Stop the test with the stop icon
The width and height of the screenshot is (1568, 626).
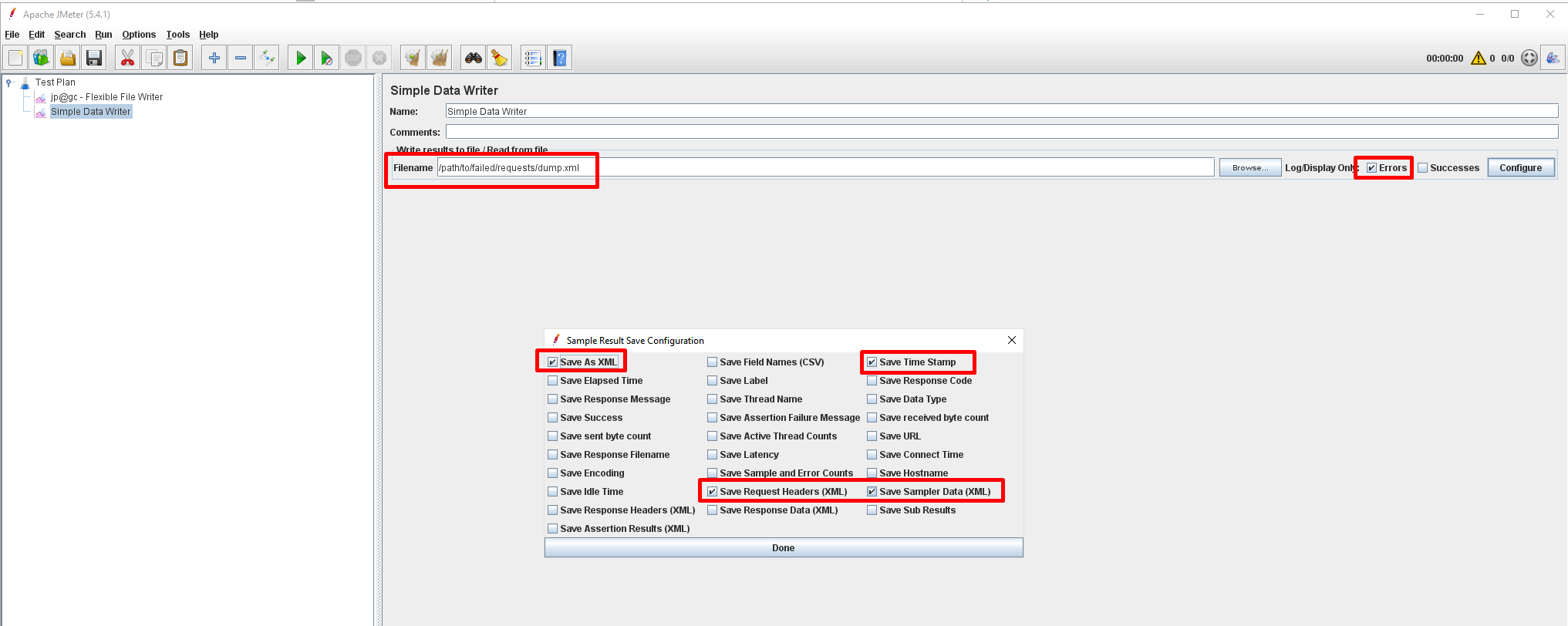coord(353,58)
